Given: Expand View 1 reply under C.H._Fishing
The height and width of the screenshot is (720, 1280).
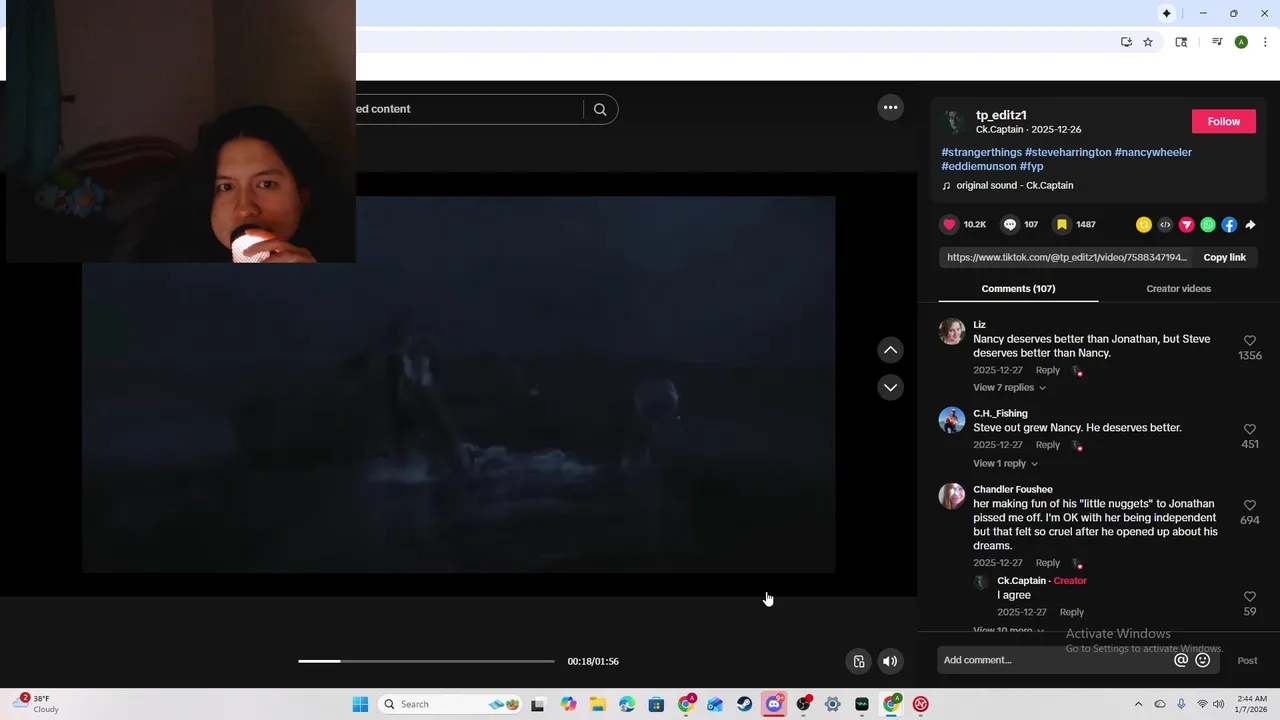Looking at the screenshot, I should [x=1005, y=463].
